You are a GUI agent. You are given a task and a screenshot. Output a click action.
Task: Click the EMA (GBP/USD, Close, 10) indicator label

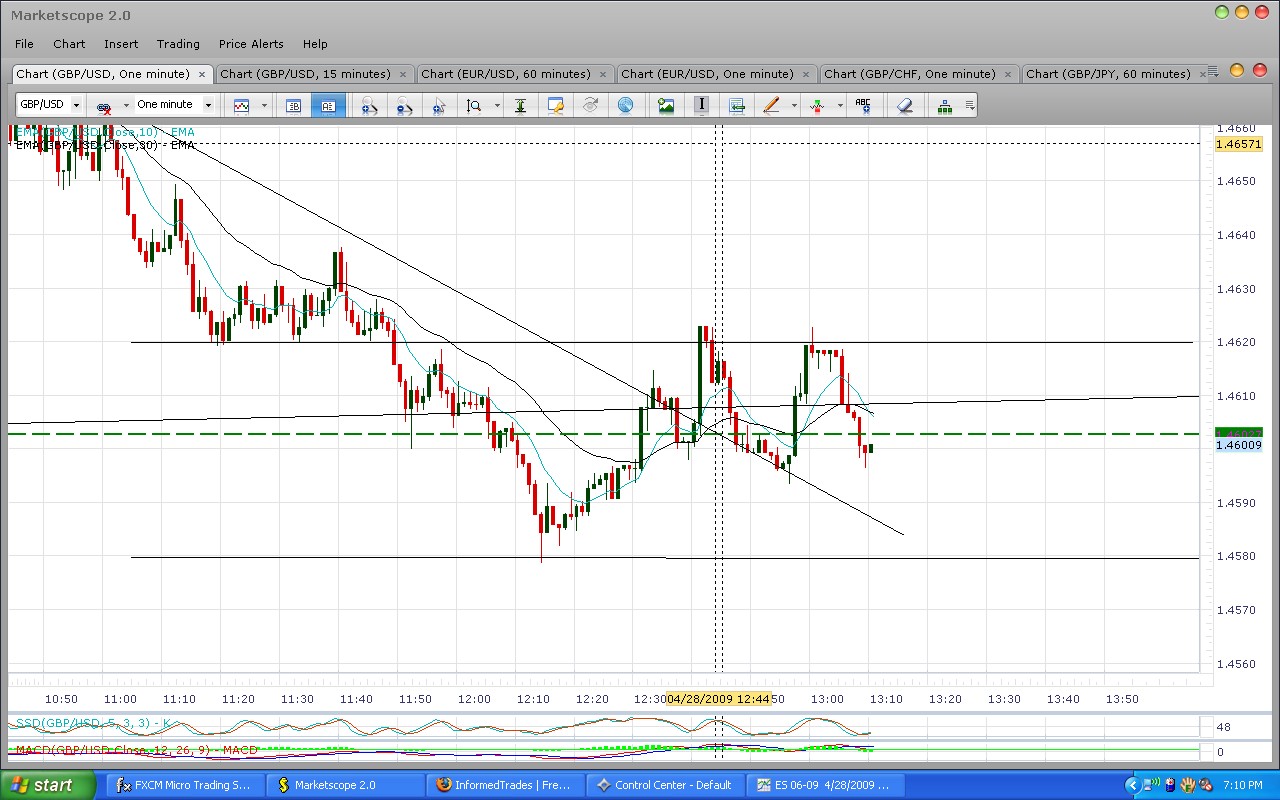[x=105, y=132]
